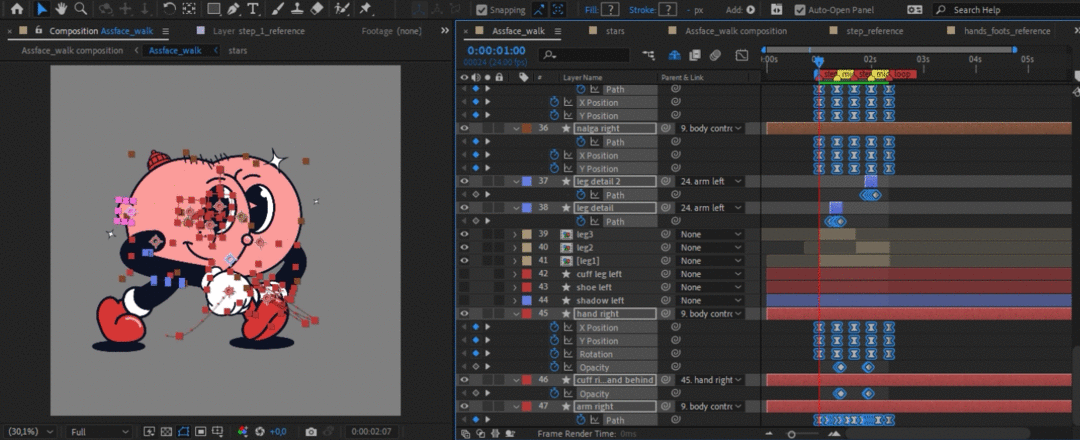Open the step_reference timeline tab
1080x440 pixels.
tap(875, 31)
